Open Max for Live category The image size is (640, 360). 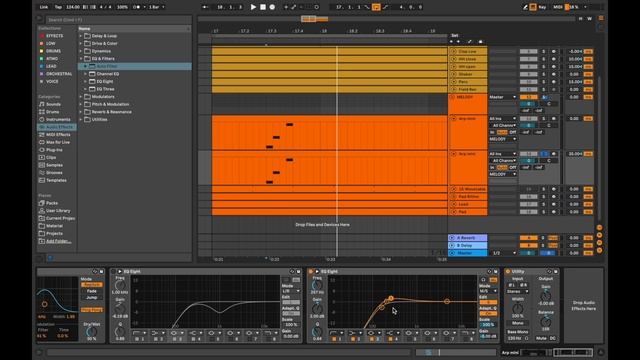point(58,142)
